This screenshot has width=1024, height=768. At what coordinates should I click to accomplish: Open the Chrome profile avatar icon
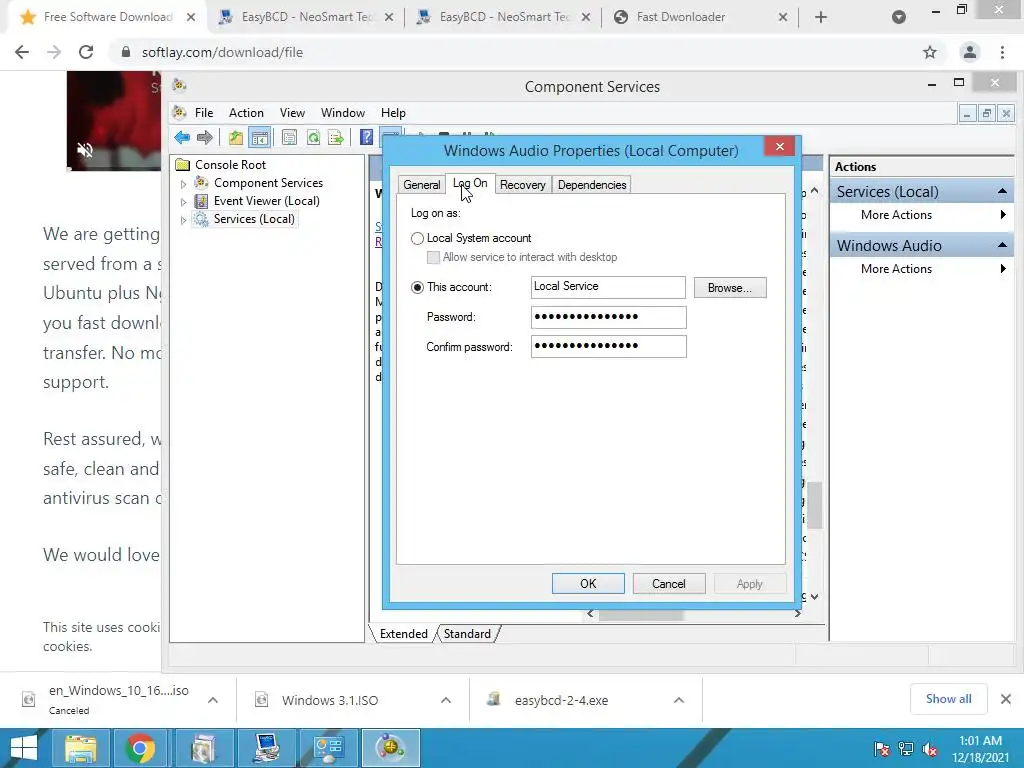coord(970,52)
